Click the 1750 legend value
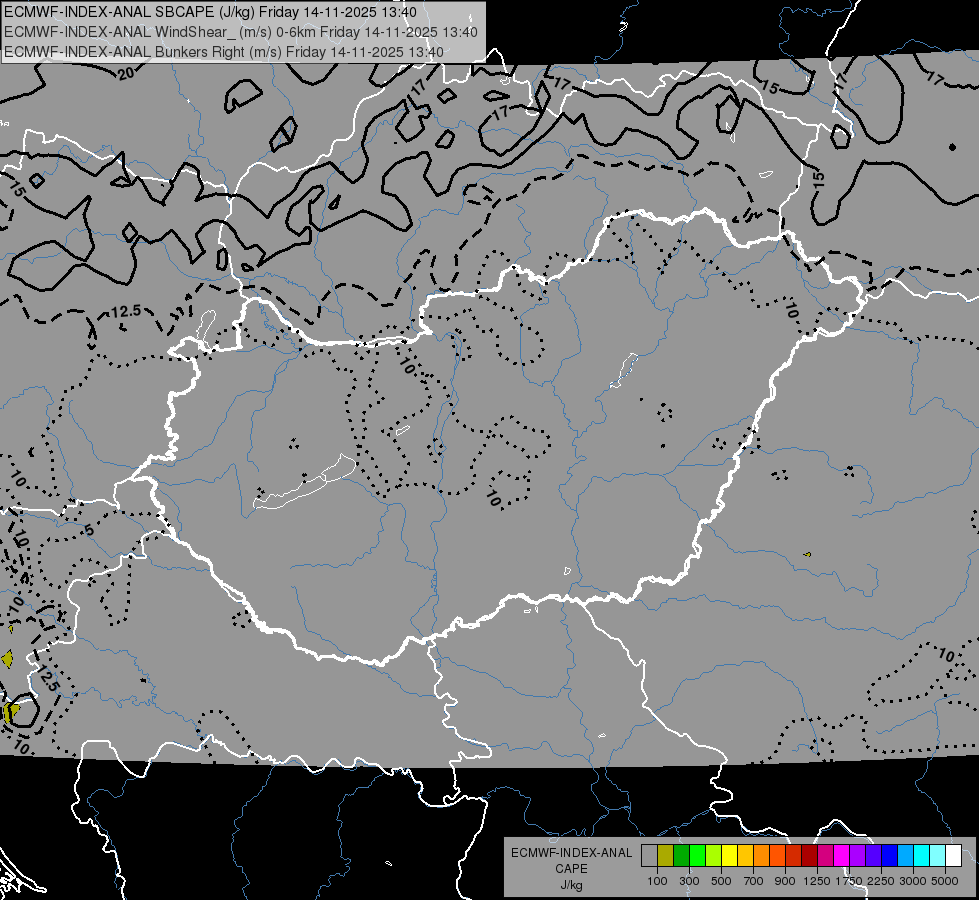This screenshot has width=979, height=900. coord(849,881)
